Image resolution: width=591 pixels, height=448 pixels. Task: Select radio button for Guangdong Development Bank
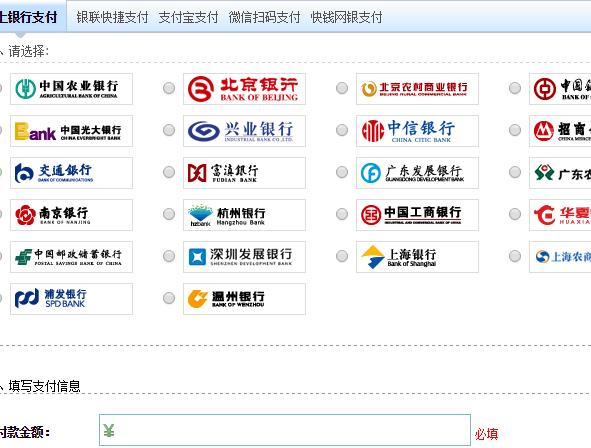coord(342,172)
